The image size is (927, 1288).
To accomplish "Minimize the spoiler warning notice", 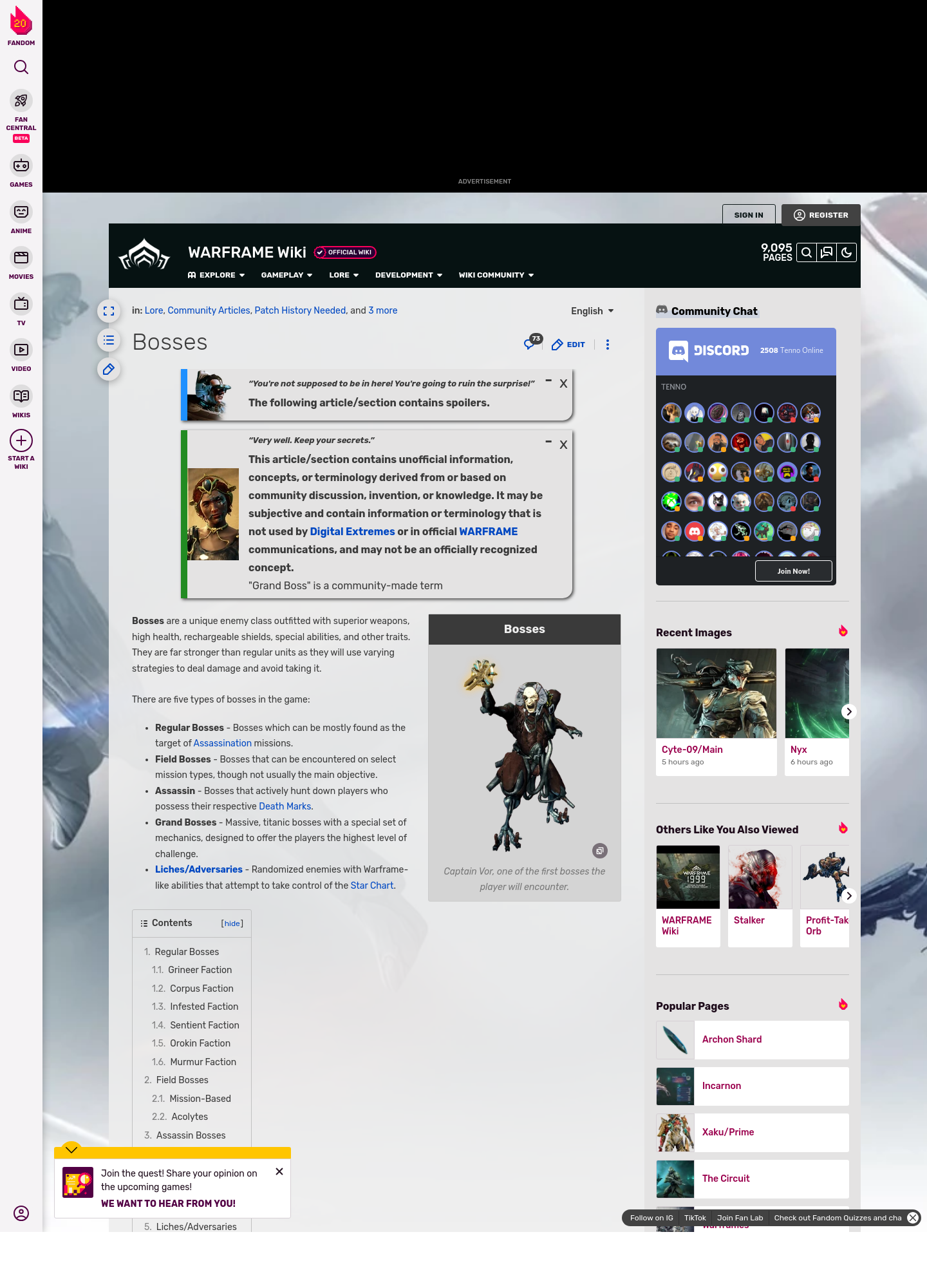I will pos(548,381).
